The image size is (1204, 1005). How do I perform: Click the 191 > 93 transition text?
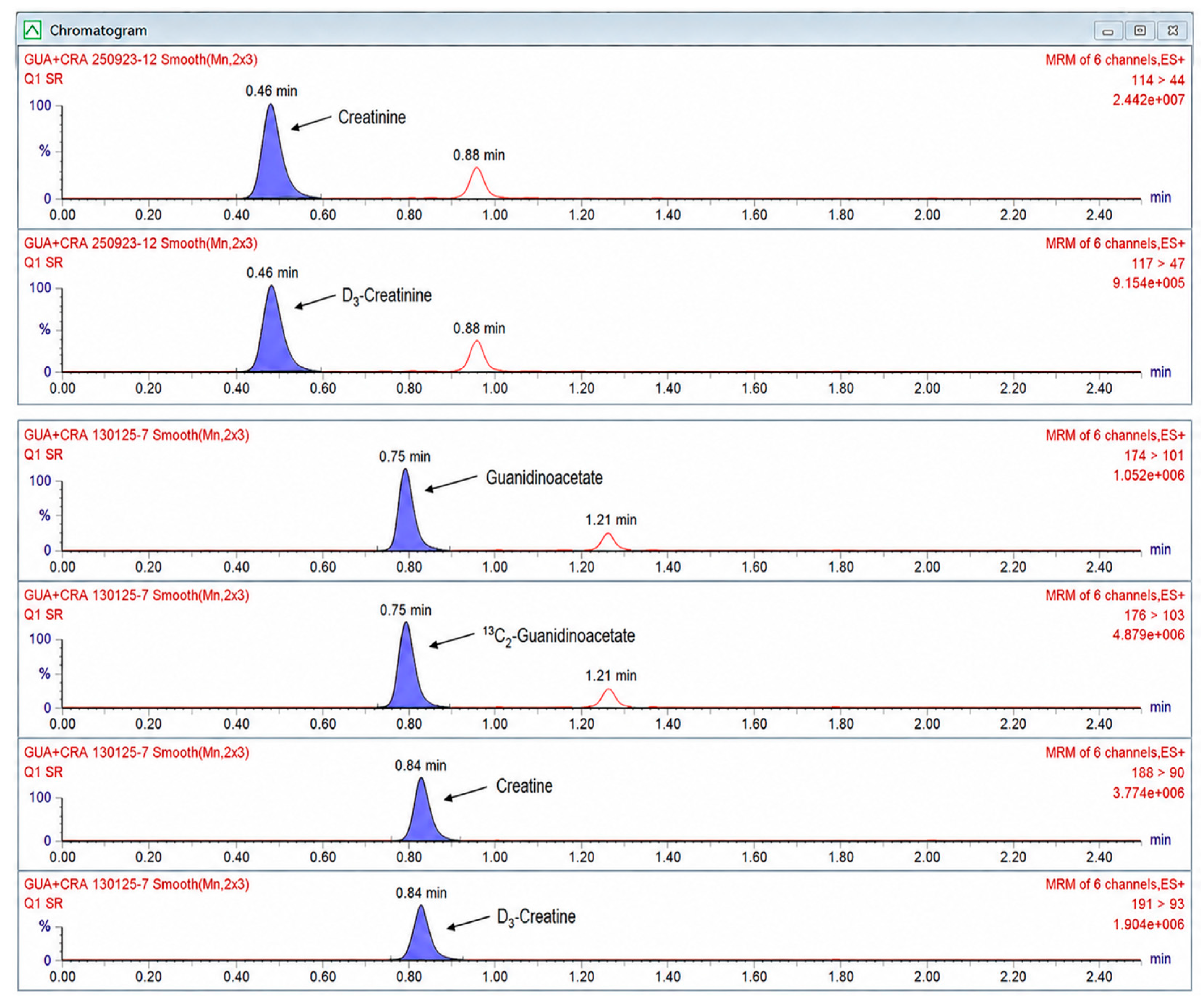point(1158,904)
